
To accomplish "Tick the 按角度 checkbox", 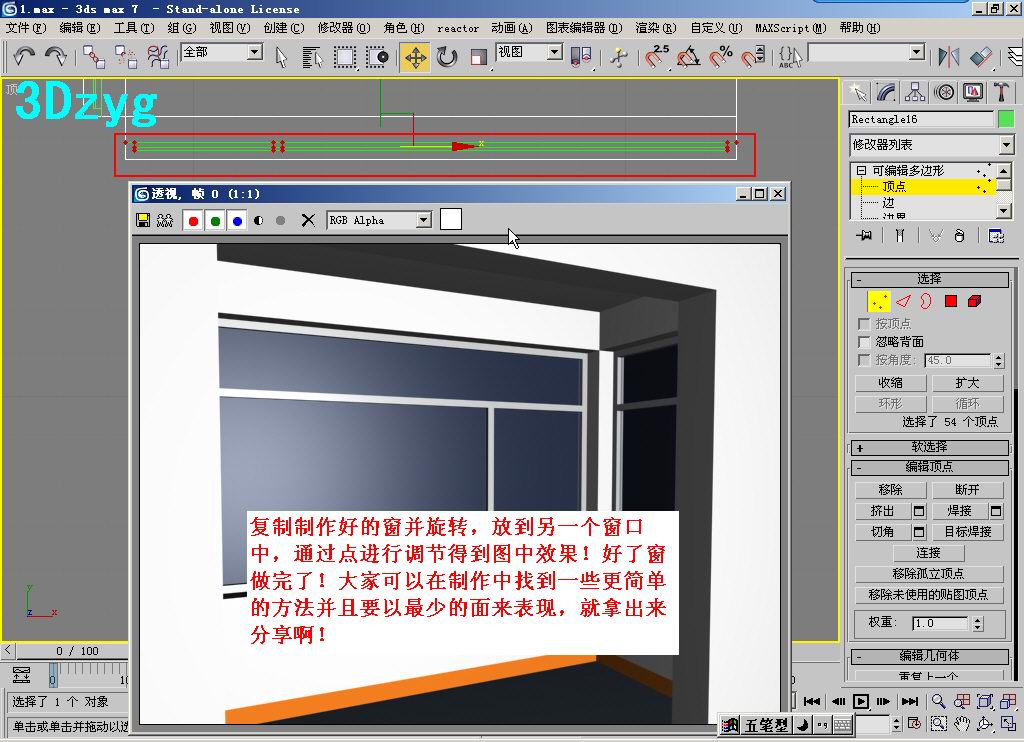I will click(864, 360).
